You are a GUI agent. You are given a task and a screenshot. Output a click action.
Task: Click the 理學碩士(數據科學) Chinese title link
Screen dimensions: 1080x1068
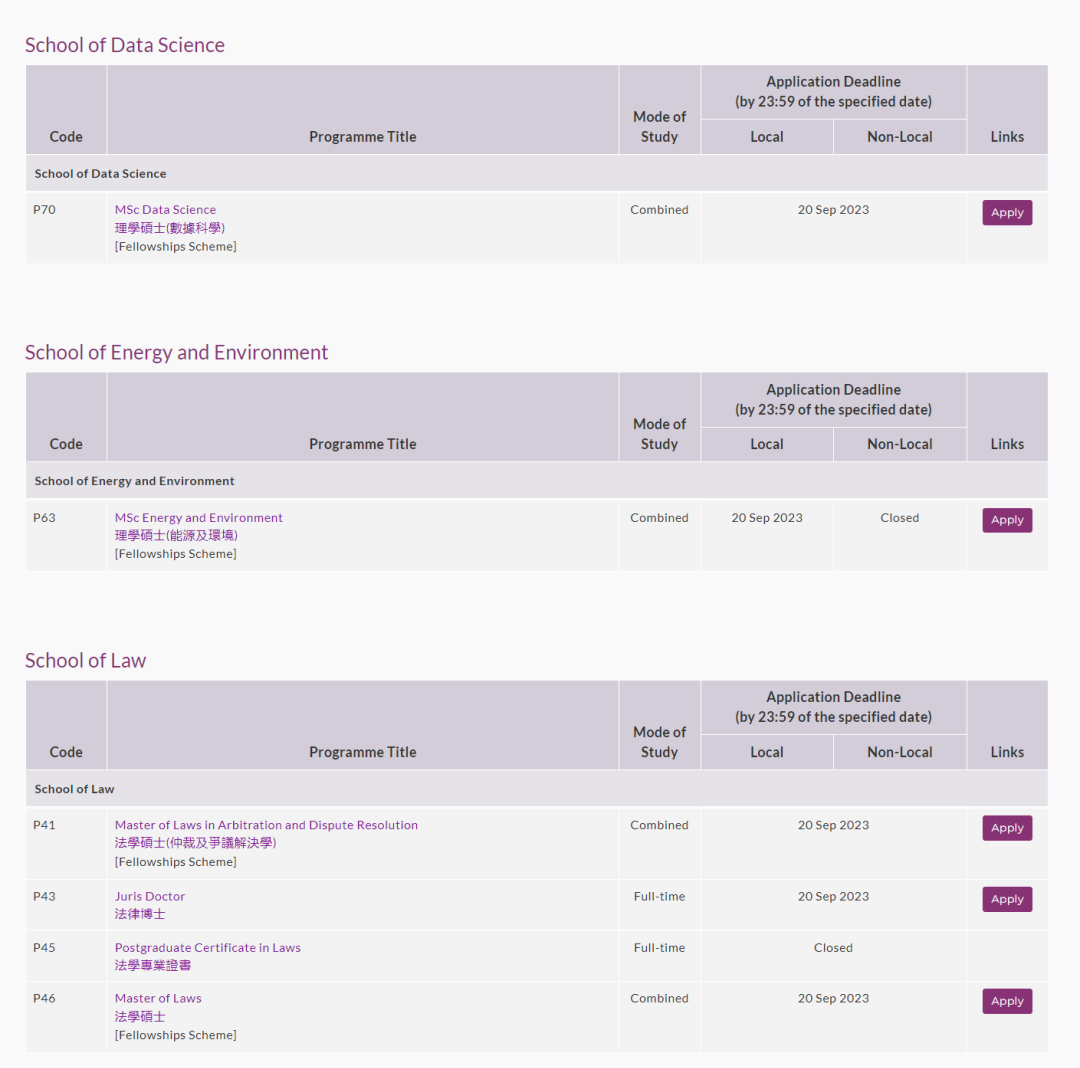coord(169,228)
